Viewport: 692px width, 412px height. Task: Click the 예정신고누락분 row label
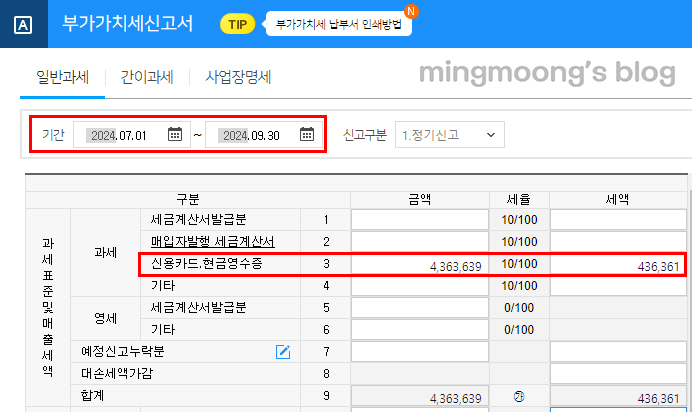123,352
